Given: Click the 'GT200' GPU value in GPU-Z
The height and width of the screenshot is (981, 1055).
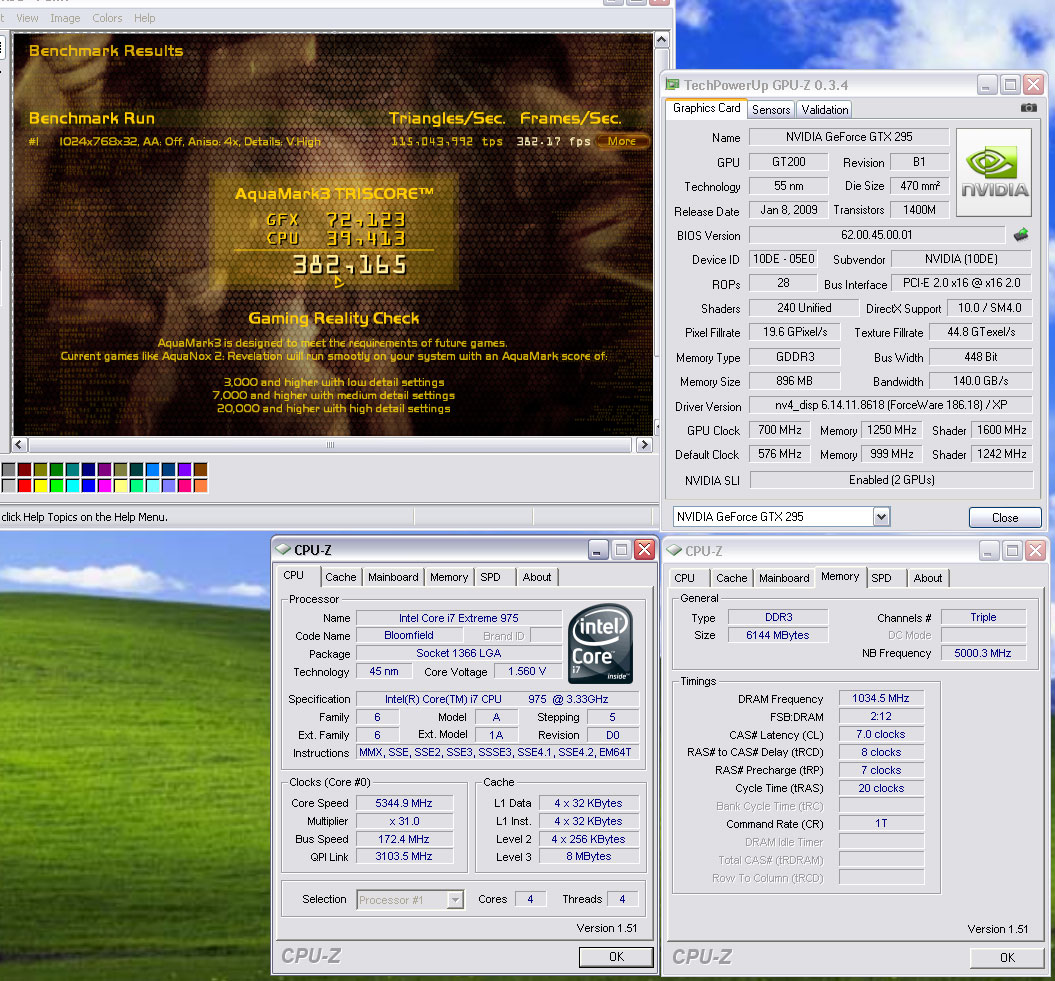Looking at the screenshot, I should click(788, 162).
